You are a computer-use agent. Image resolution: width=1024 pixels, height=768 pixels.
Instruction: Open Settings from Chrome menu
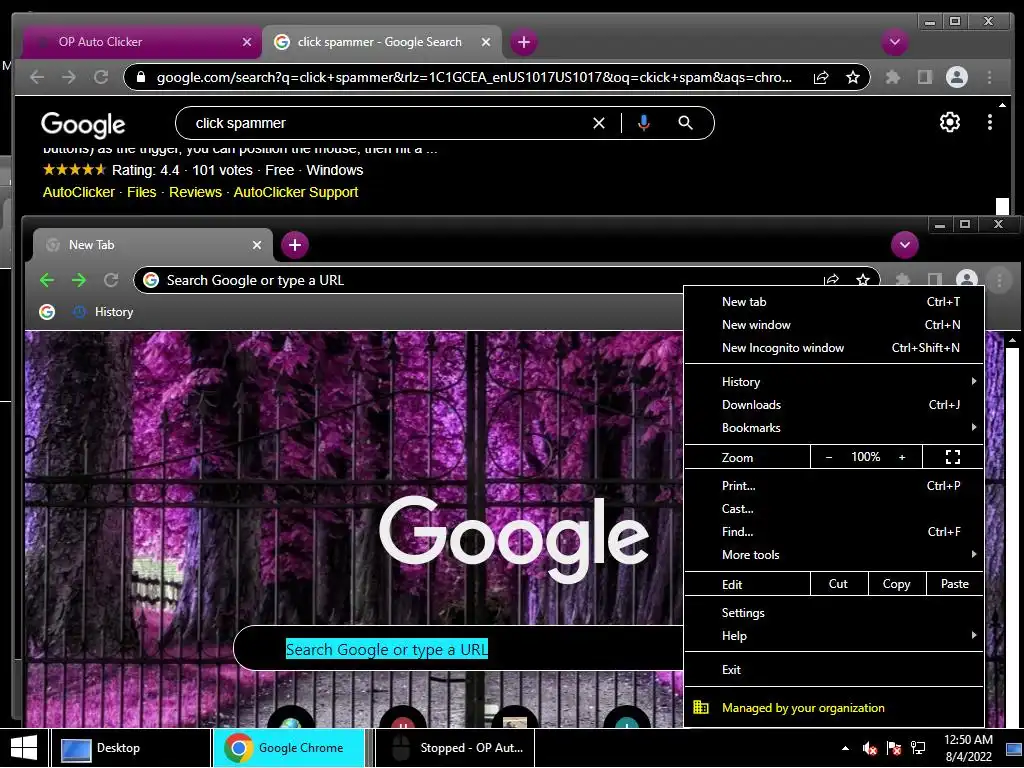[834, 613]
